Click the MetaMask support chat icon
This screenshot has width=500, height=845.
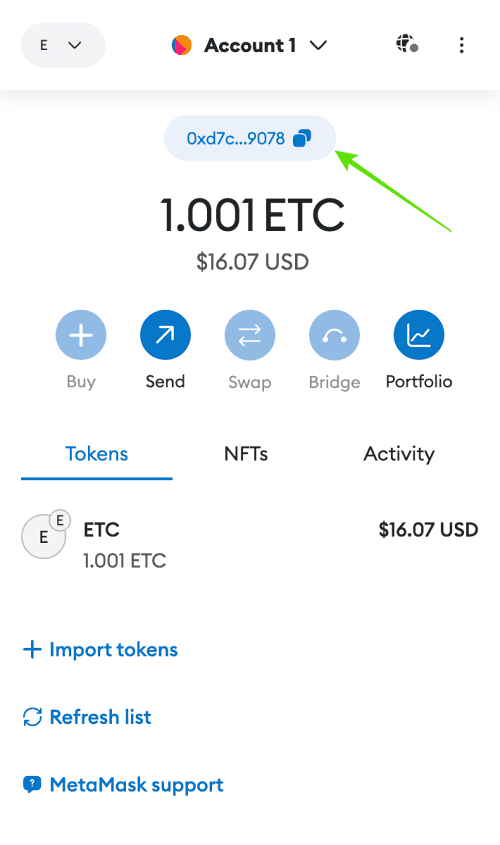click(32, 784)
